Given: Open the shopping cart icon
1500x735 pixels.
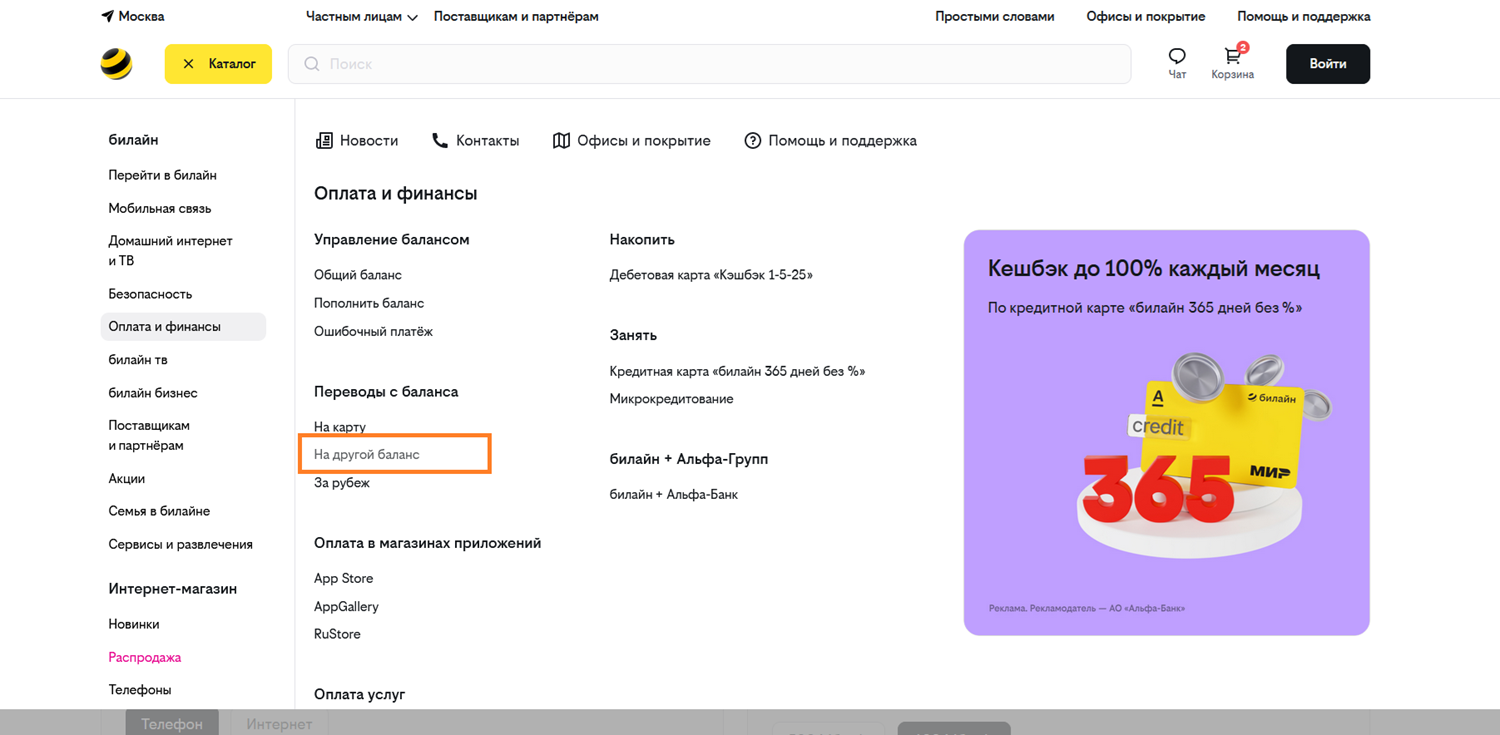Looking at the screenshot, I should (x=1232, y=56).
